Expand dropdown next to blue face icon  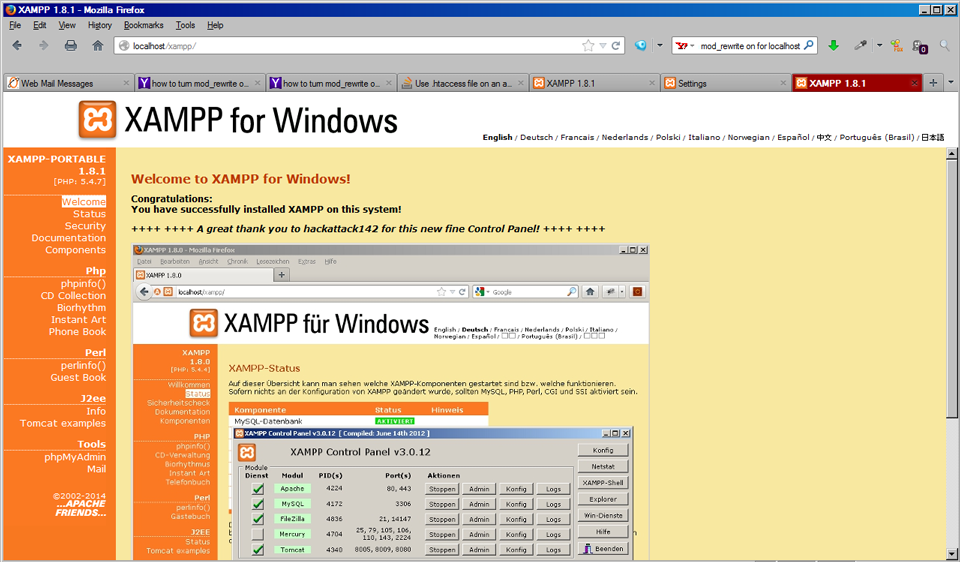pyautogui.click(x=659, y=45)
